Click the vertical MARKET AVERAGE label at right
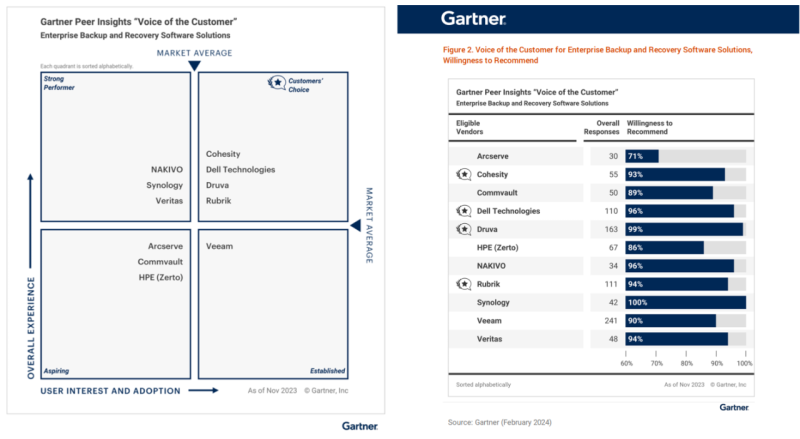800x439 pixels. tap(369, 225)
